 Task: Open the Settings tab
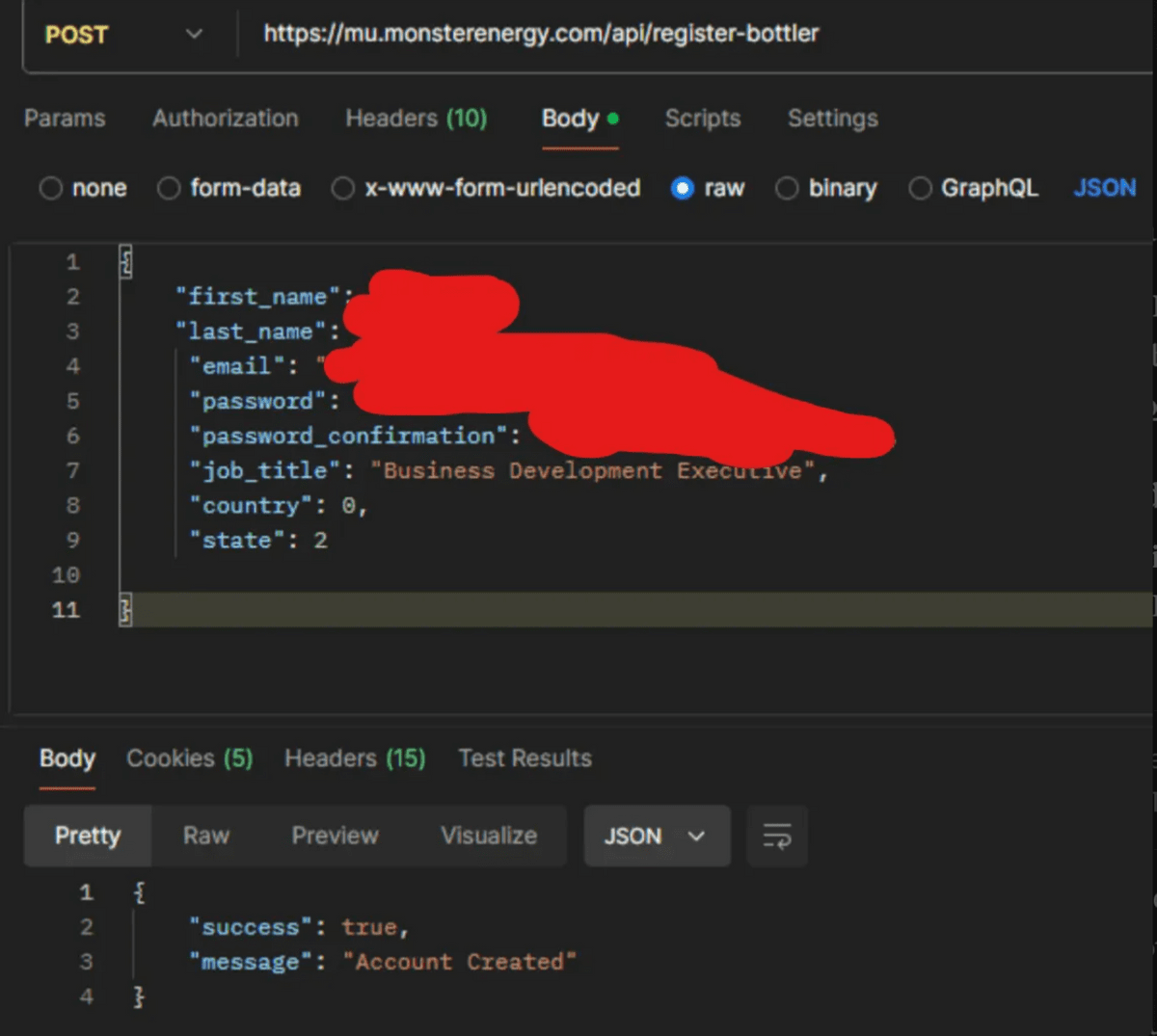click(x=833, y=119)
